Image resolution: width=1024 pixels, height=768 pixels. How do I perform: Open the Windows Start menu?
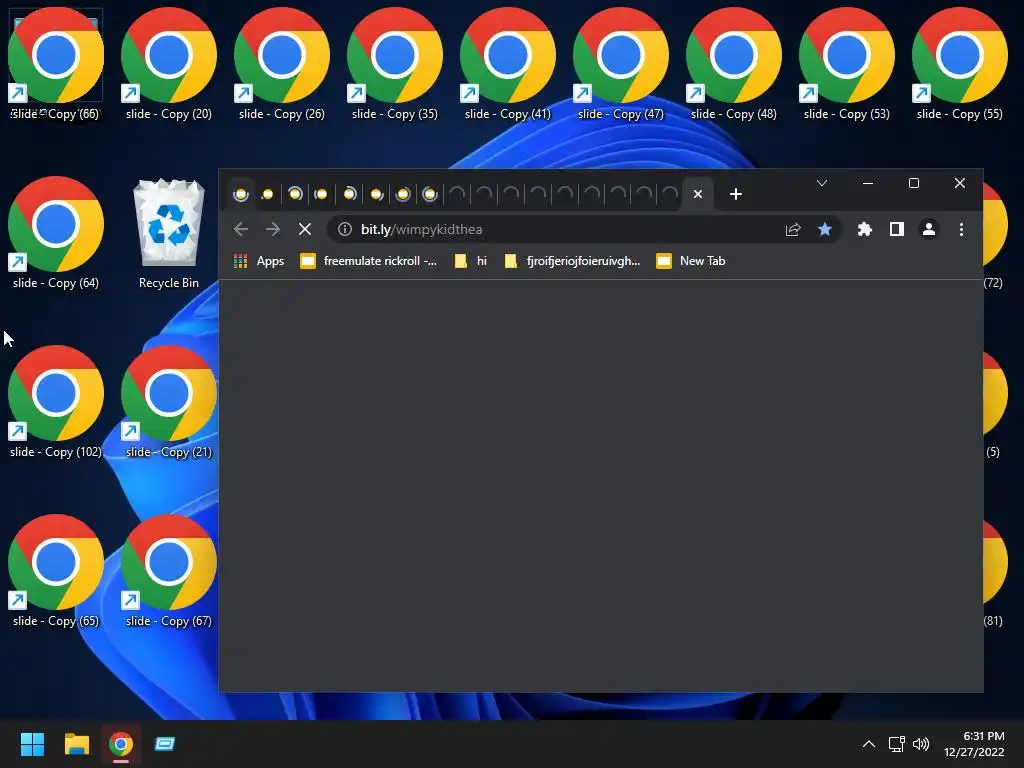32,744
